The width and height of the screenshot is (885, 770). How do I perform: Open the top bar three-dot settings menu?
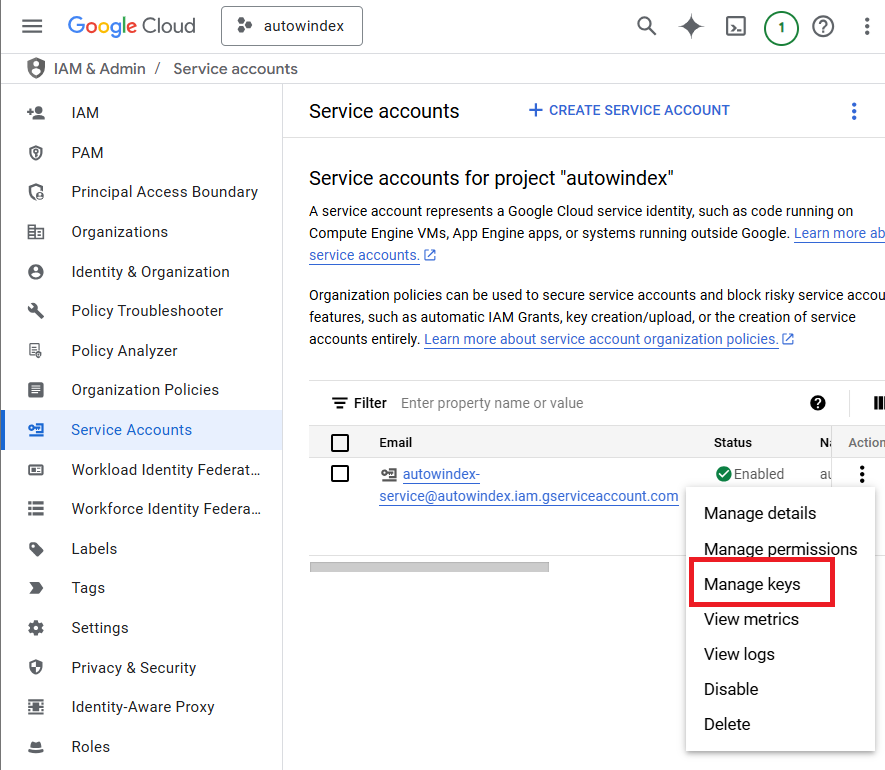pyautogui.click(x=867, y=27)
